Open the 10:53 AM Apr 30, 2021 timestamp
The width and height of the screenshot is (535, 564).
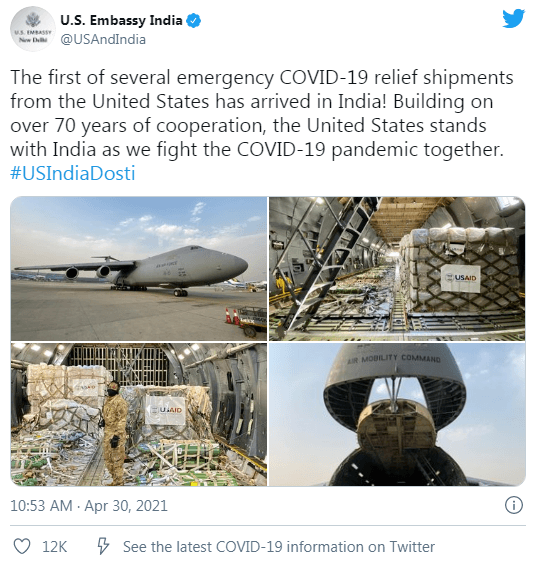(89, 505)
